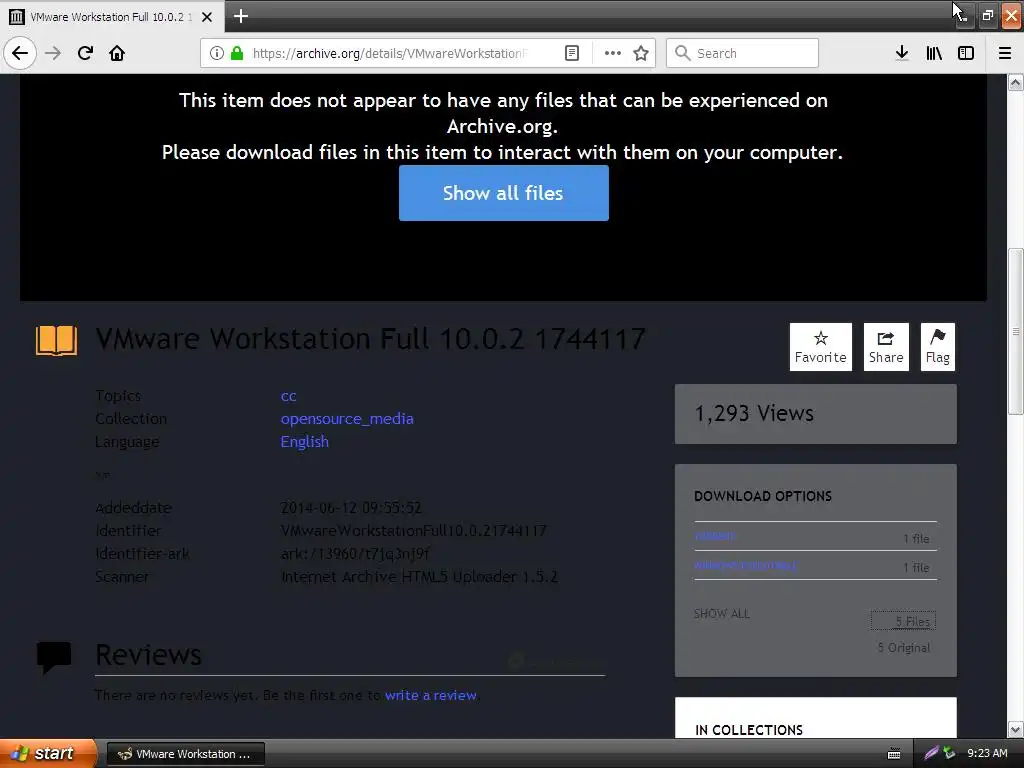1024x768 pixels.
Task: Click the write a review link
Action: [430, 696]
